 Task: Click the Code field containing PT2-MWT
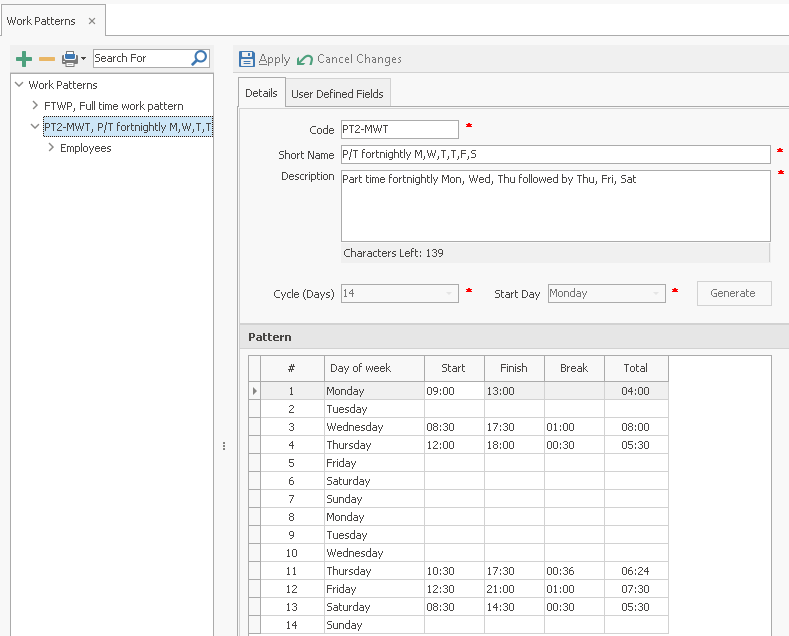pyautogui.click(x=400, y=129)
